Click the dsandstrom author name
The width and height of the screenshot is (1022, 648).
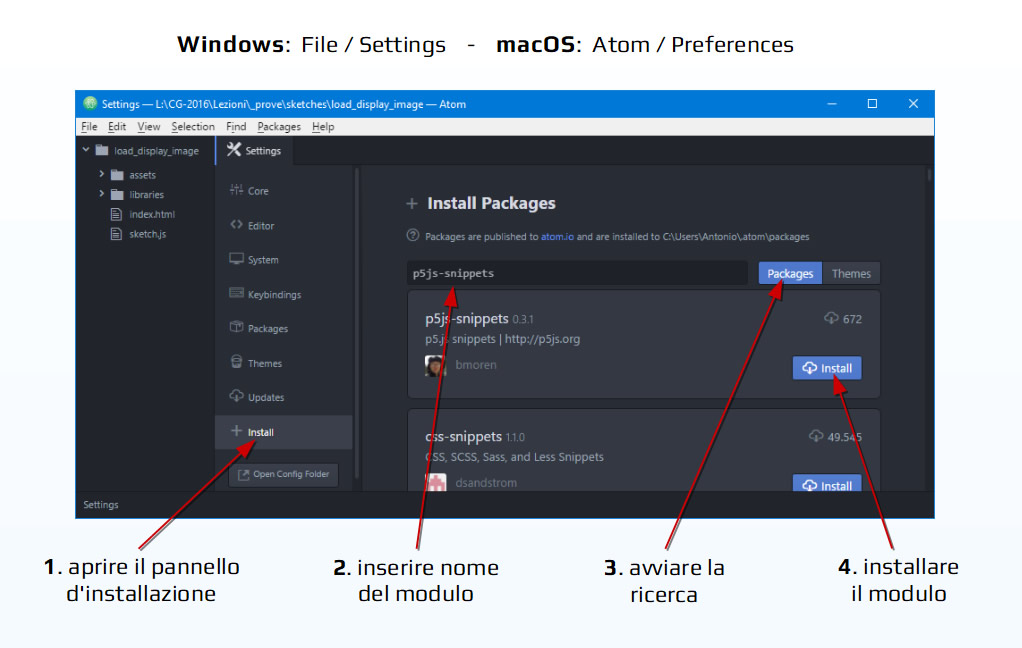click(x=486, y=483)
